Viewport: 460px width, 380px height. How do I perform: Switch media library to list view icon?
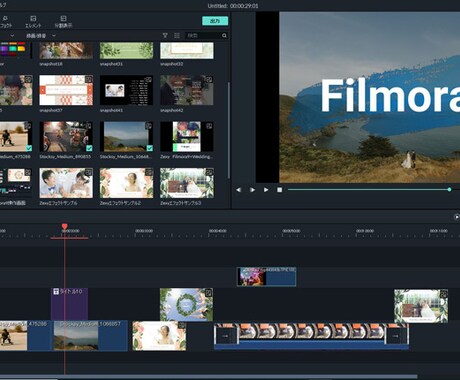click(x=177, y=35)
